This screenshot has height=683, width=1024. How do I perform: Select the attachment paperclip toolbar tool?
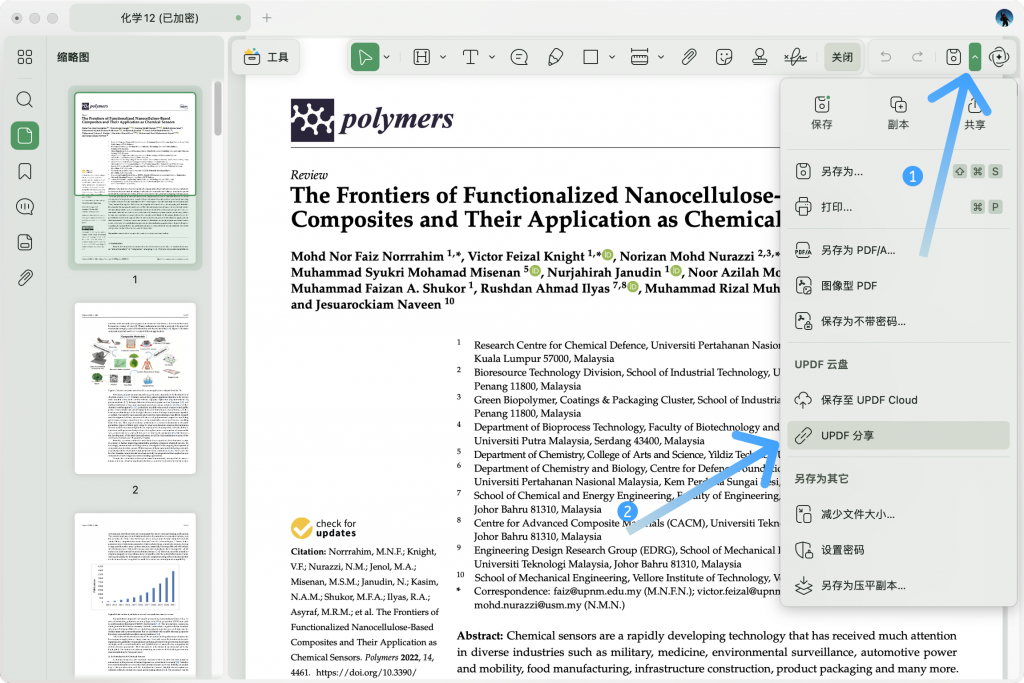pos(689,57)
